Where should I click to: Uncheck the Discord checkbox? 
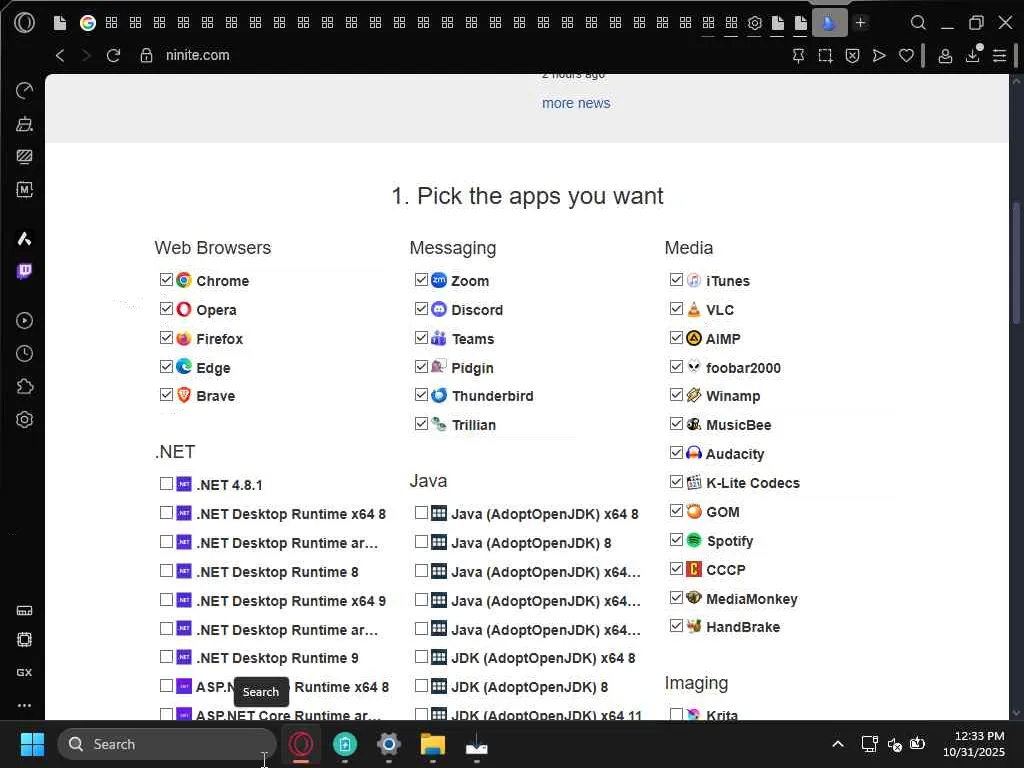click(x=421, y=309)
